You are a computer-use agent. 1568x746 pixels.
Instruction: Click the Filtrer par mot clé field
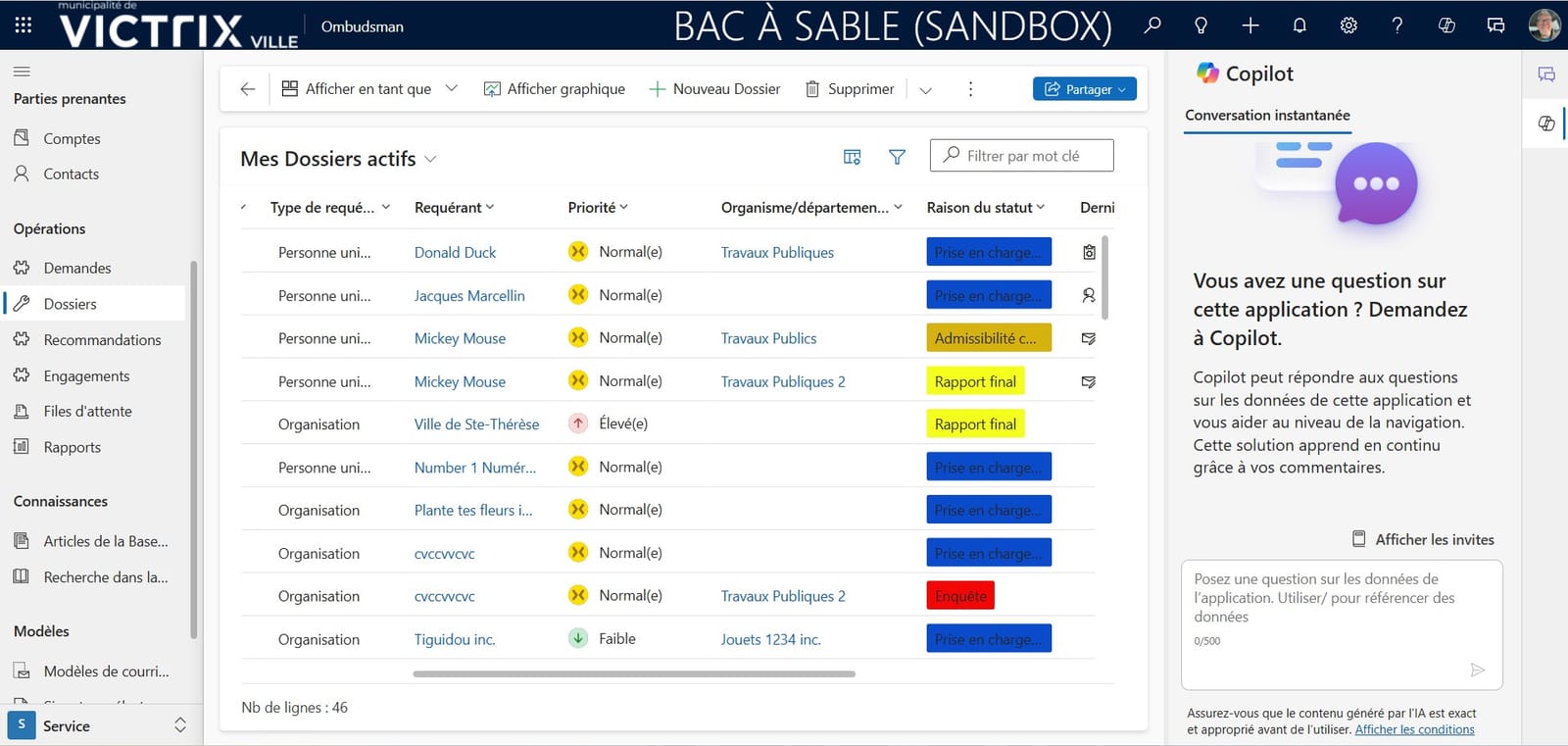[x=1022, y=156]
